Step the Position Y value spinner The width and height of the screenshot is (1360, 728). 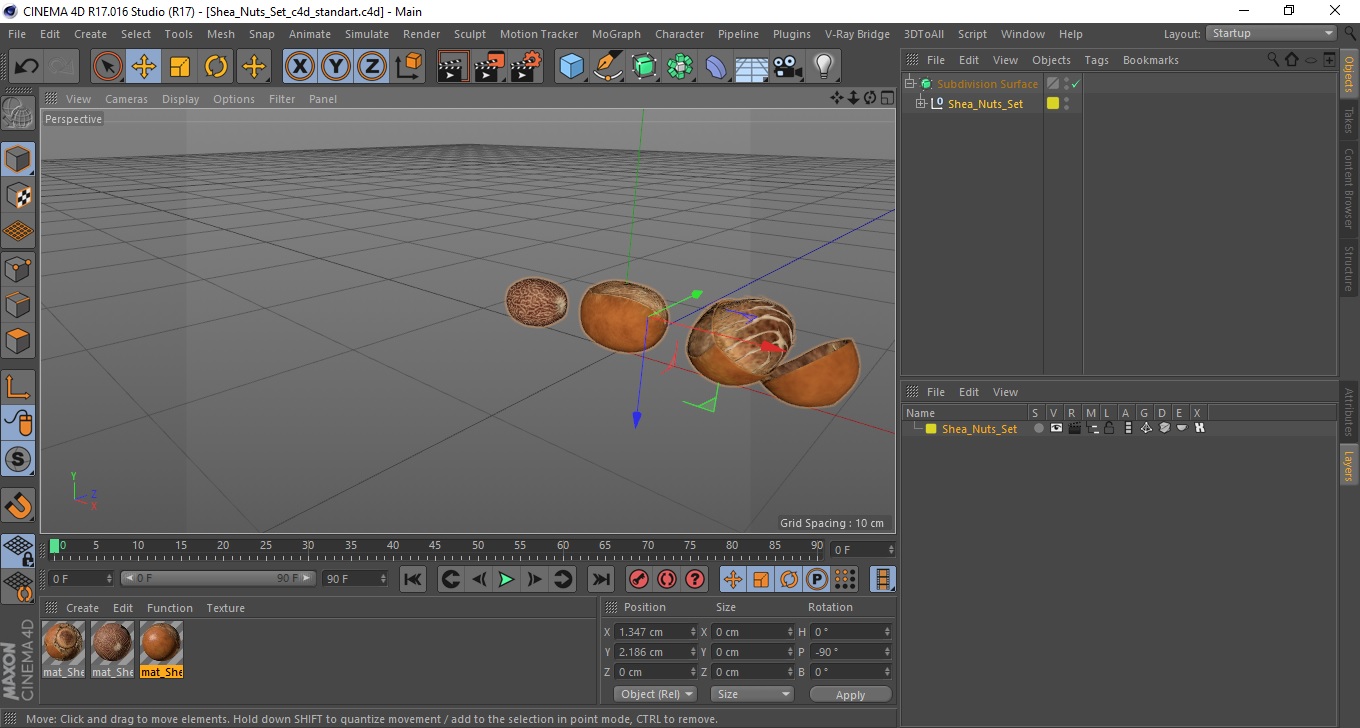[693, 652]
